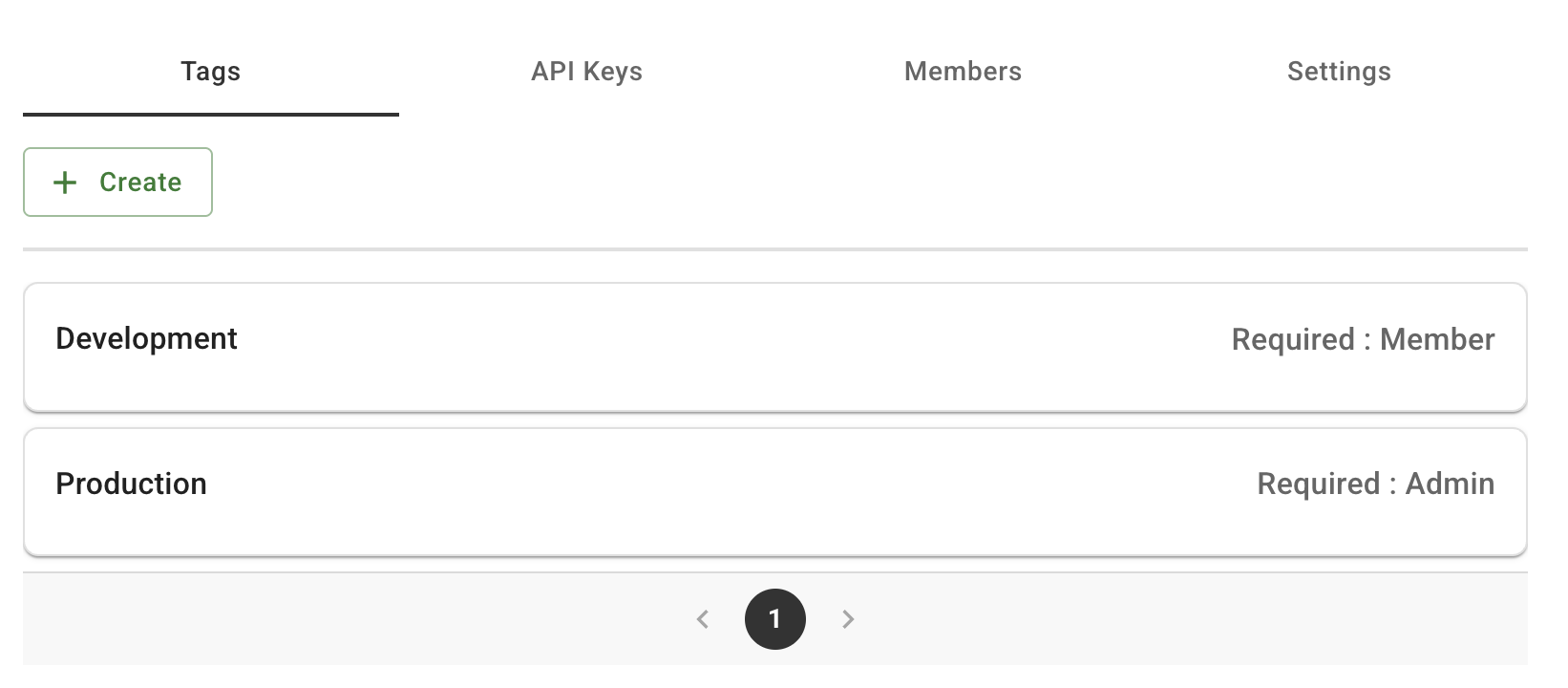The image size is (1568, 688).
Task: Click the Production tag name label
Action: pos(131,484)
